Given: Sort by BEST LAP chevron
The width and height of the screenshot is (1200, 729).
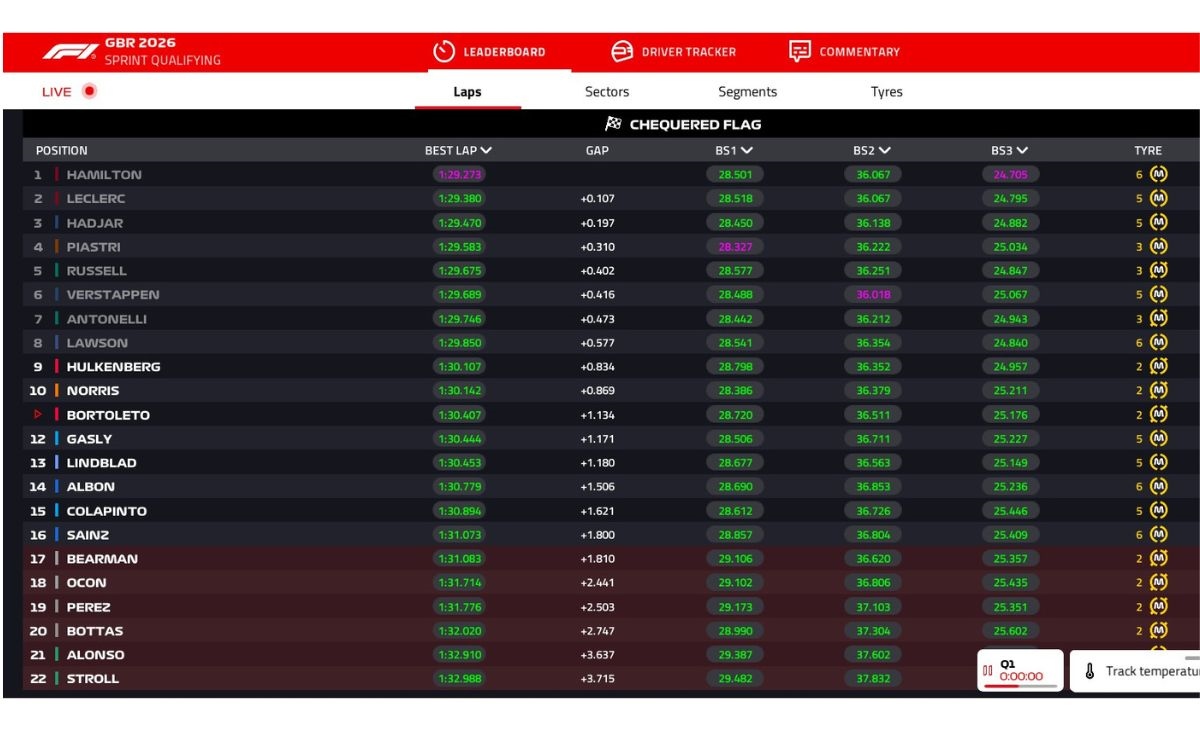Looking at the screenshot, I should tap(486, 150).
